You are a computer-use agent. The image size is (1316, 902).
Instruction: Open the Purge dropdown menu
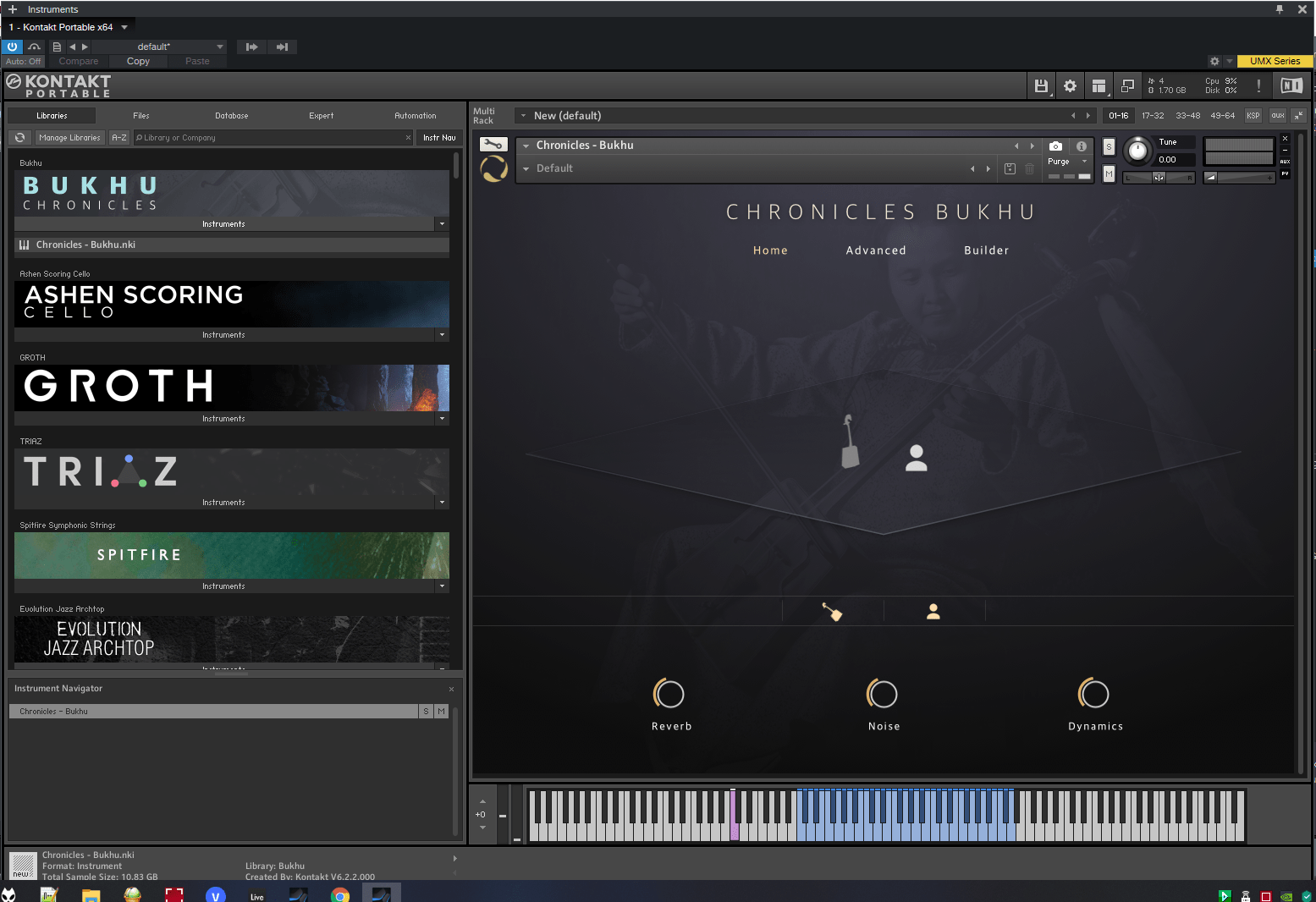[x=1068, y=161]
